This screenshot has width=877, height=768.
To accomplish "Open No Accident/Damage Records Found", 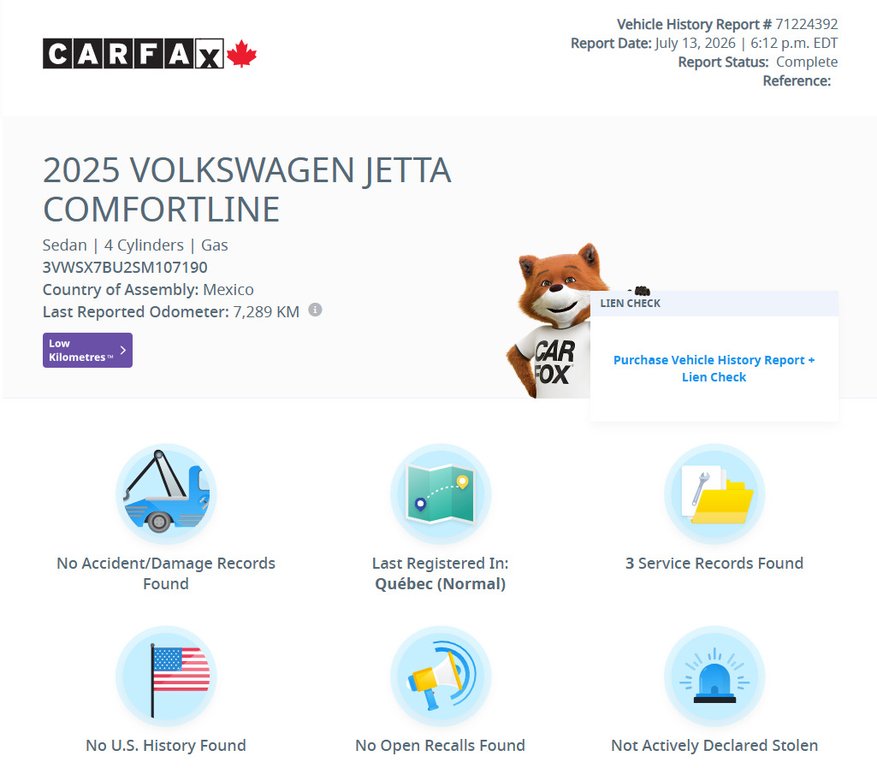I will tap(166, 573).
